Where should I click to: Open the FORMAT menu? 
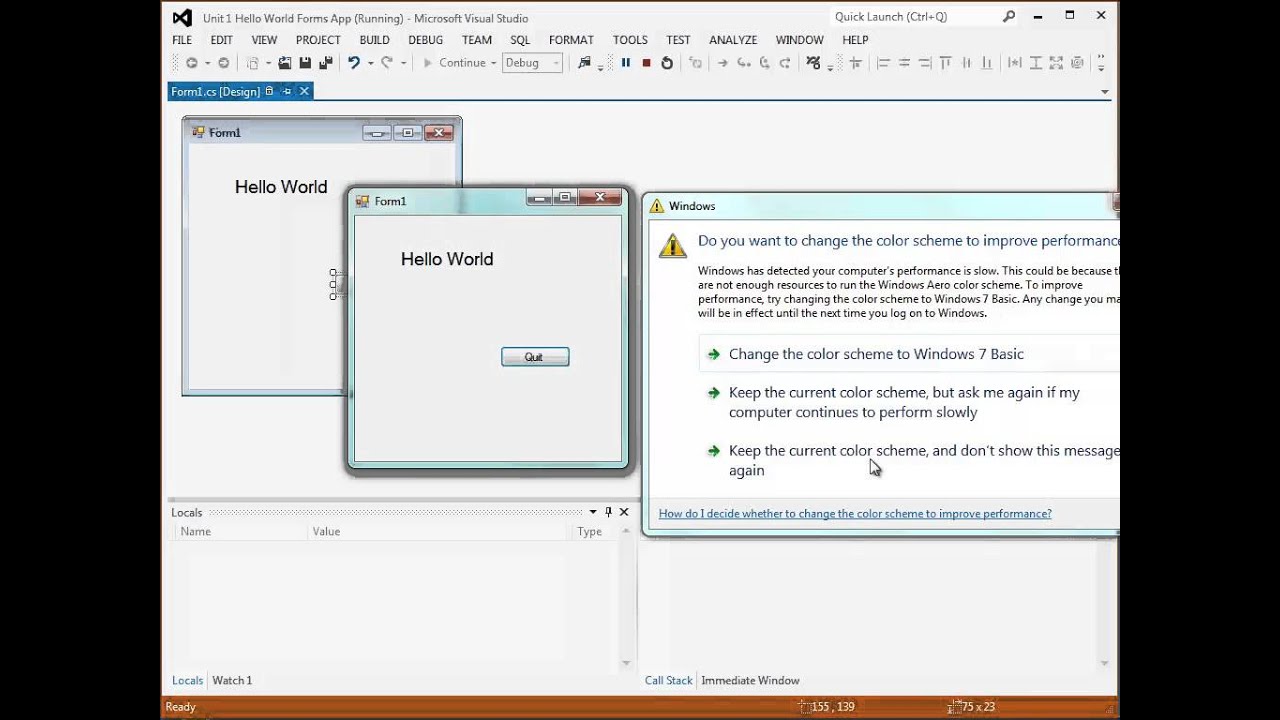point(571,40)
